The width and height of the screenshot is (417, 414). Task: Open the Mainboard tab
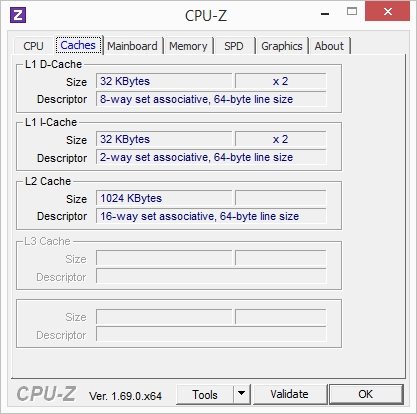[x=132, y=46]
